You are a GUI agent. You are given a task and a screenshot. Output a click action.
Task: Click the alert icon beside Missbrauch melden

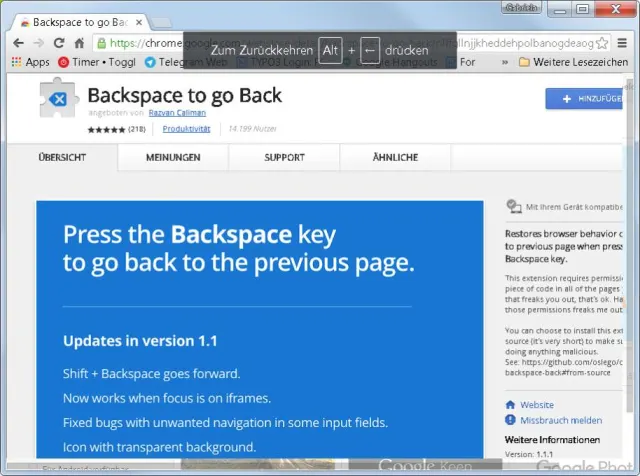(510, 420)
